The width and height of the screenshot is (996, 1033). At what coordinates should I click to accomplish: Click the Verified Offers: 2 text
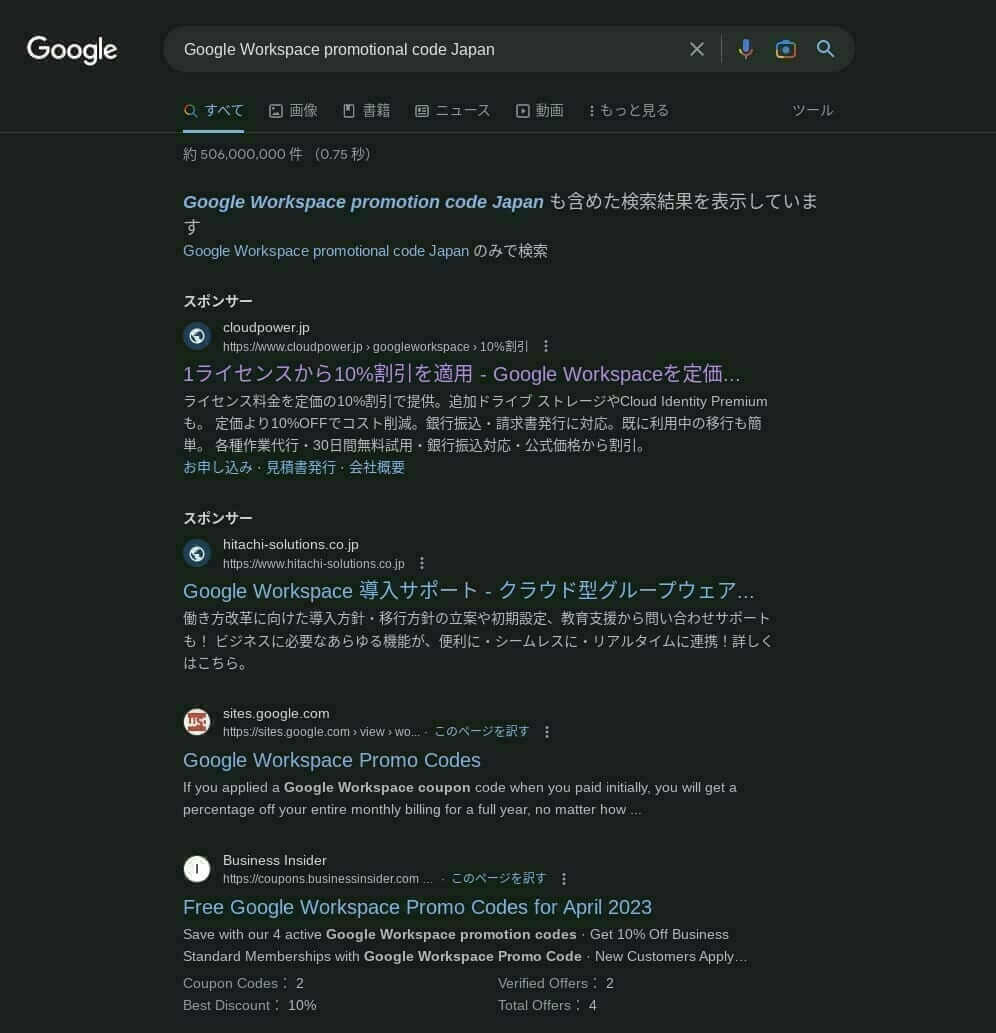pos(555,983)
